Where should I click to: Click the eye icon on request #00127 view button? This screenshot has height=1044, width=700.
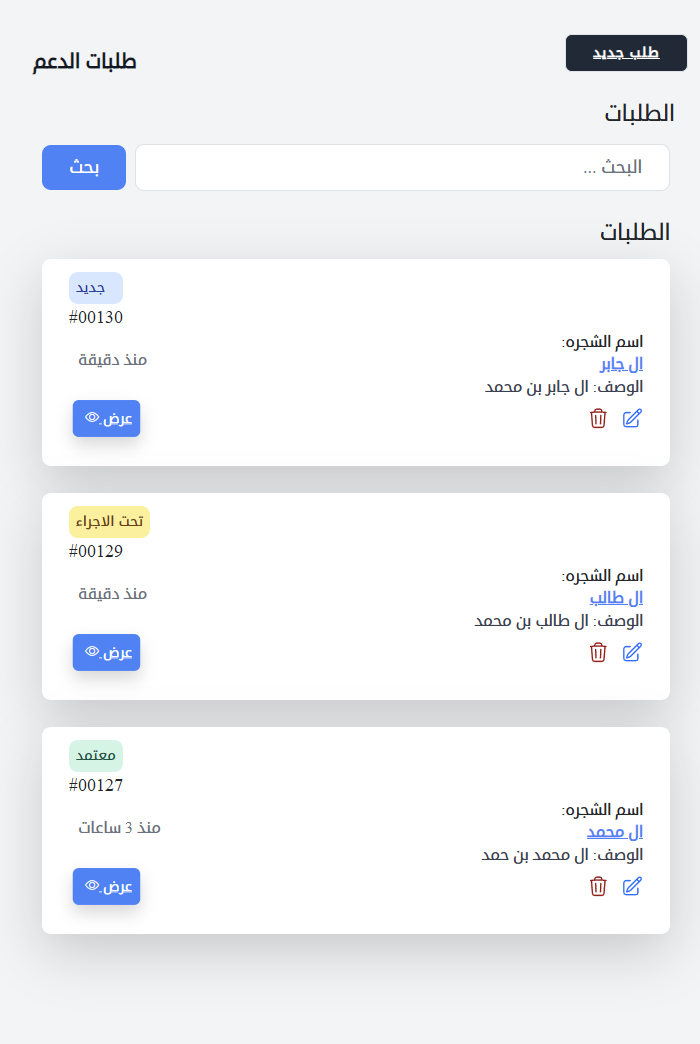(x=91, y=885)
